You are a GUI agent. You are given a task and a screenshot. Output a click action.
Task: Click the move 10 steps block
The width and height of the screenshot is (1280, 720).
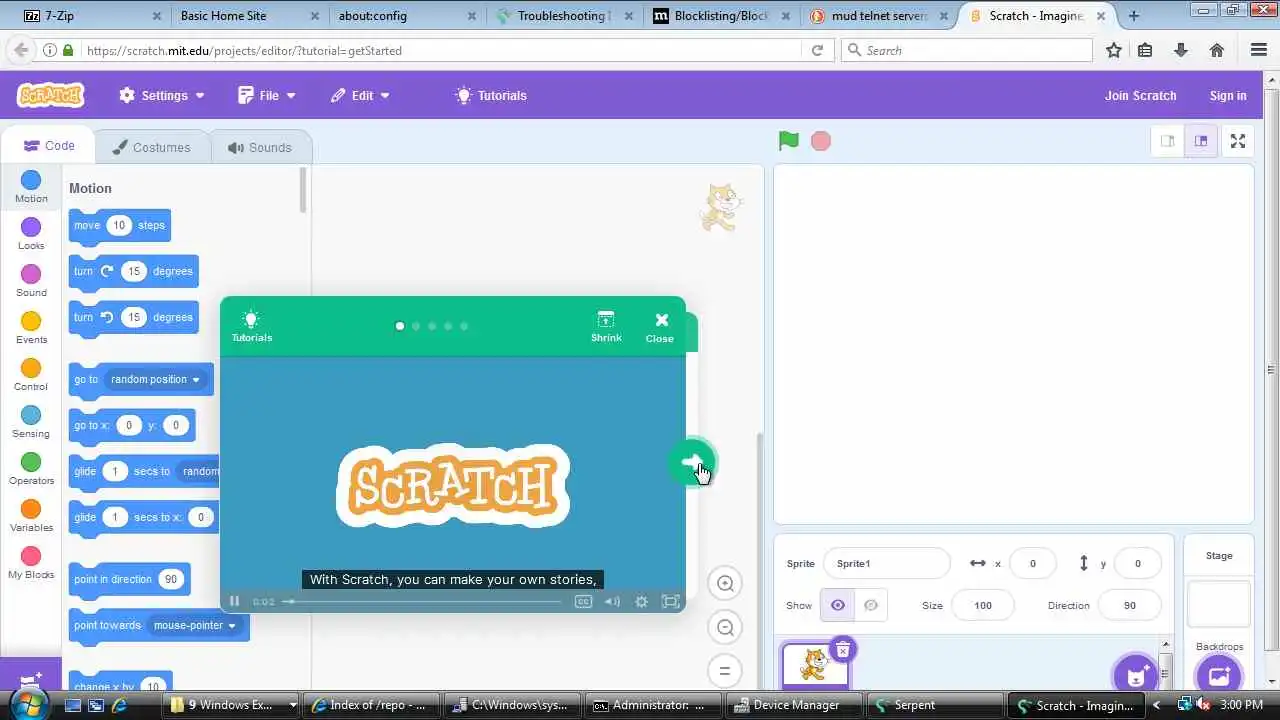[x=119, y=225]
